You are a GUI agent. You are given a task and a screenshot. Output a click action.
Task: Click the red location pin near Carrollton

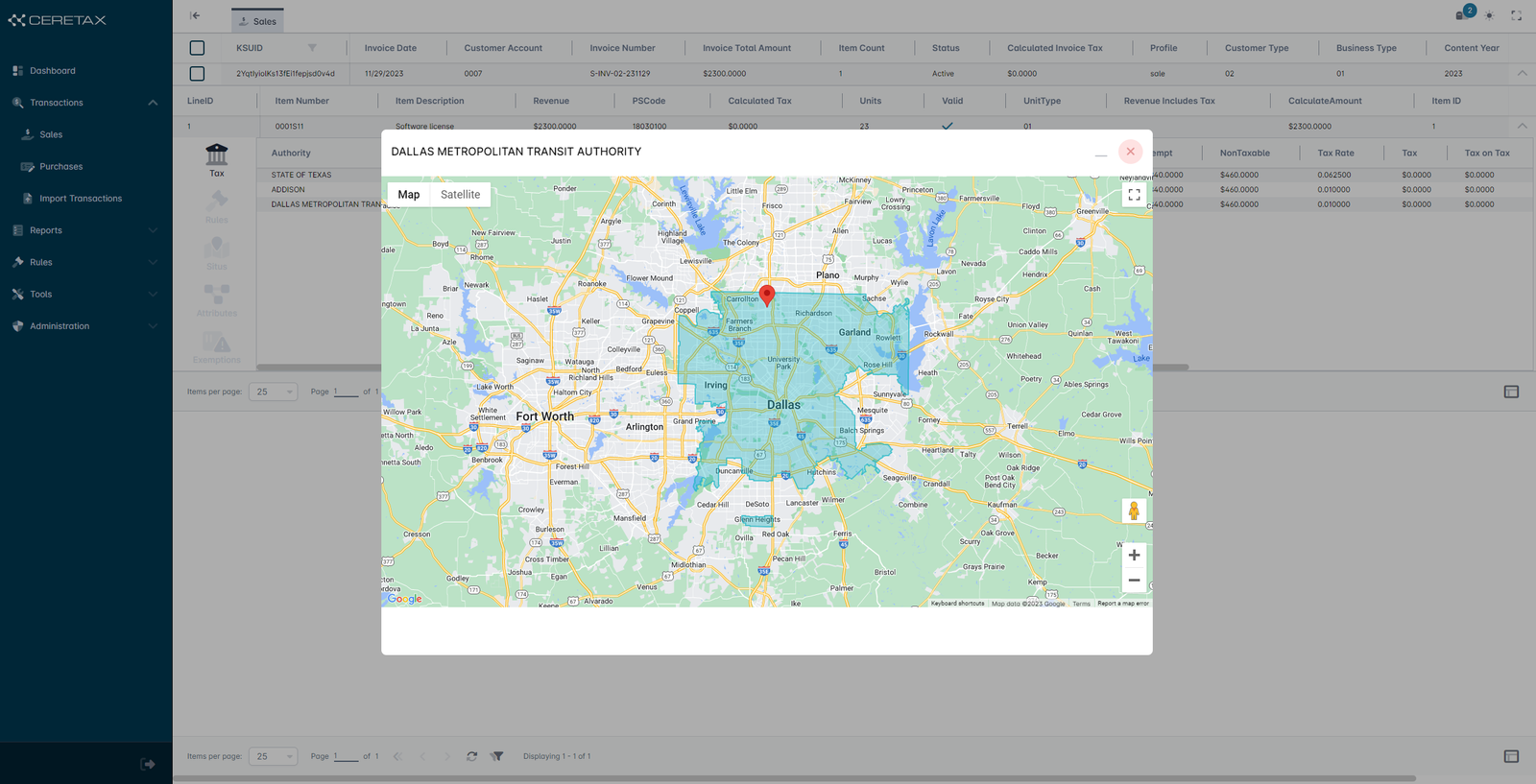pyautogui.click(x=766, y=295)
